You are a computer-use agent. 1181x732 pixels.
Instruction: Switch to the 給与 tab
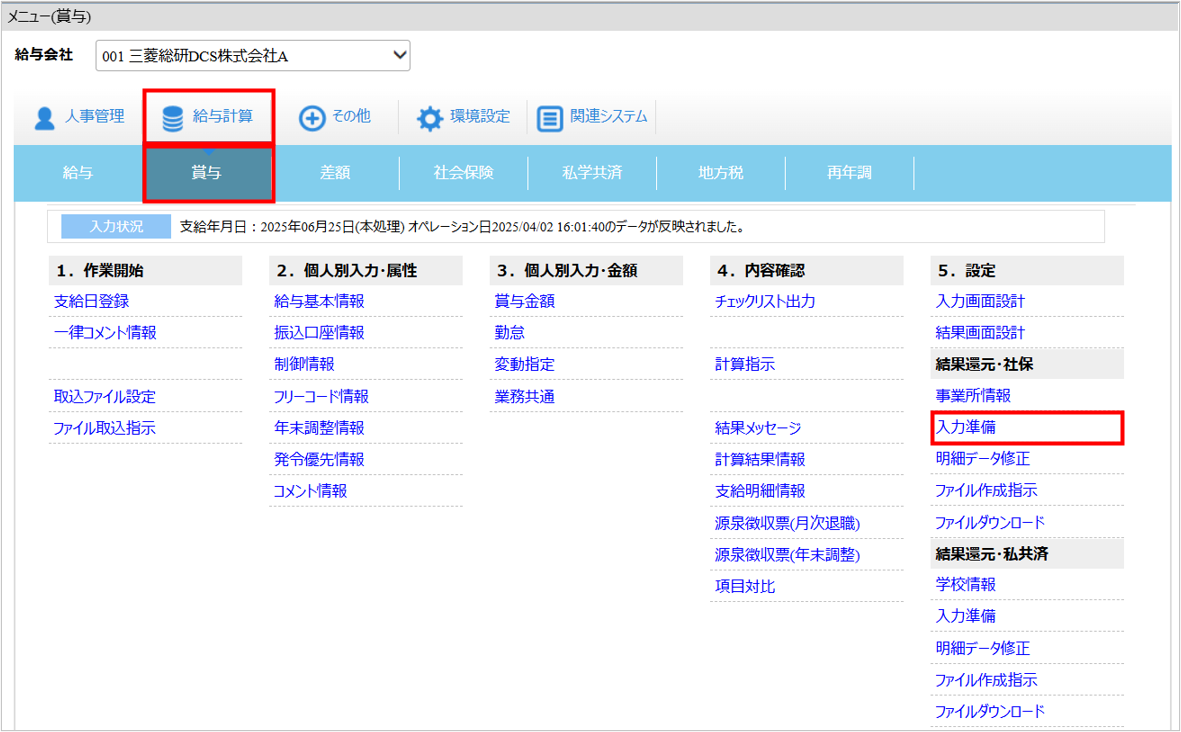point(78,172)
